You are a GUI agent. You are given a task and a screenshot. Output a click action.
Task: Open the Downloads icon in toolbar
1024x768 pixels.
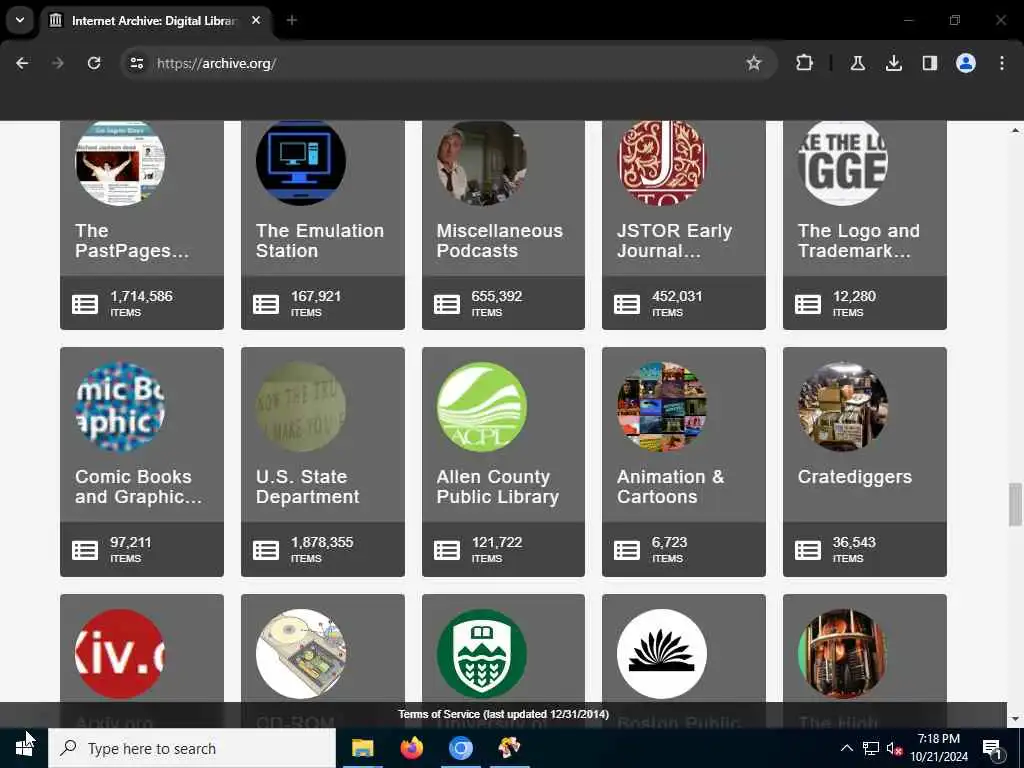pyautogui.click(x=893, y=63)
